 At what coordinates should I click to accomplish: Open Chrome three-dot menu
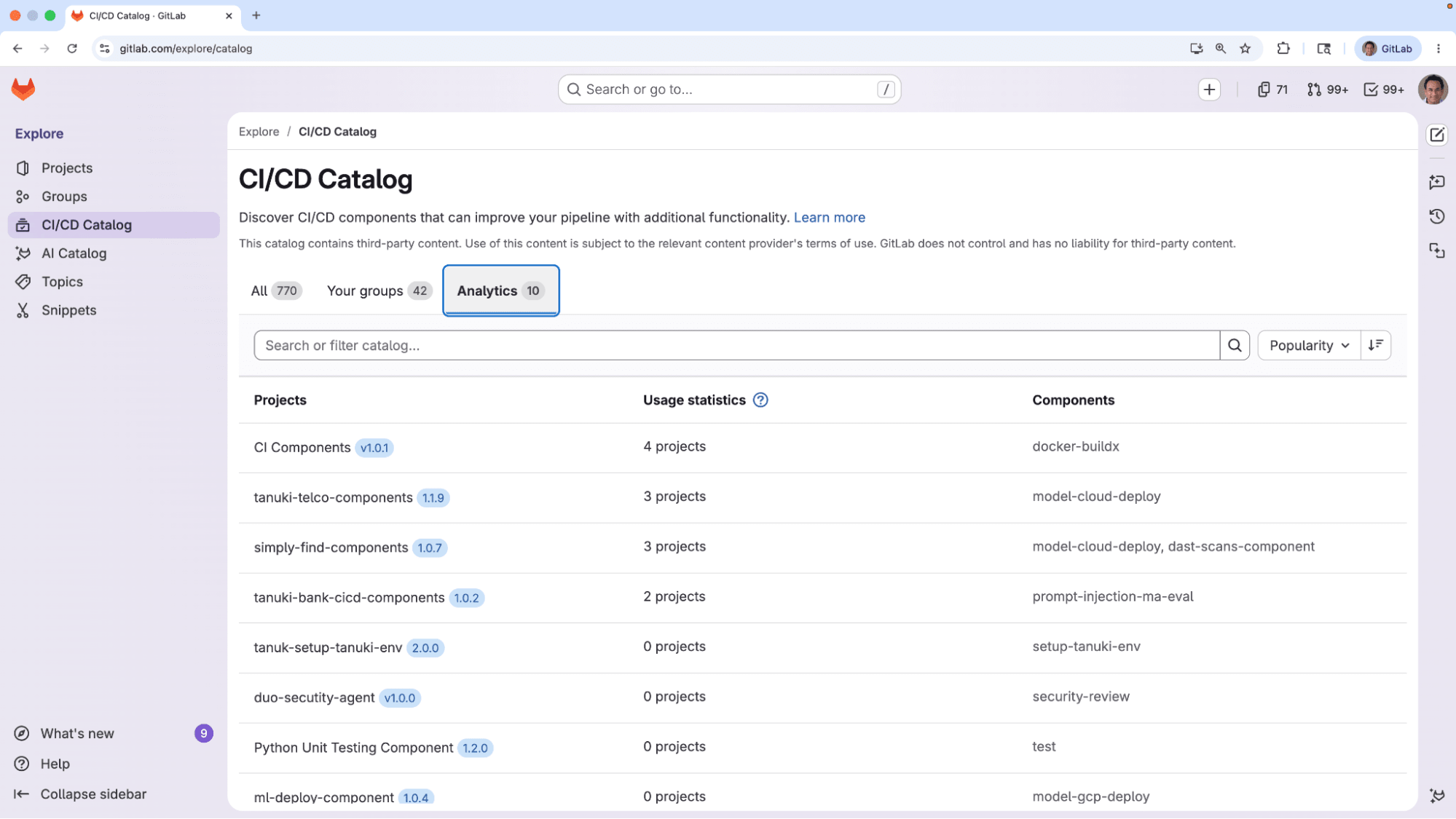tap(1439, 49)
